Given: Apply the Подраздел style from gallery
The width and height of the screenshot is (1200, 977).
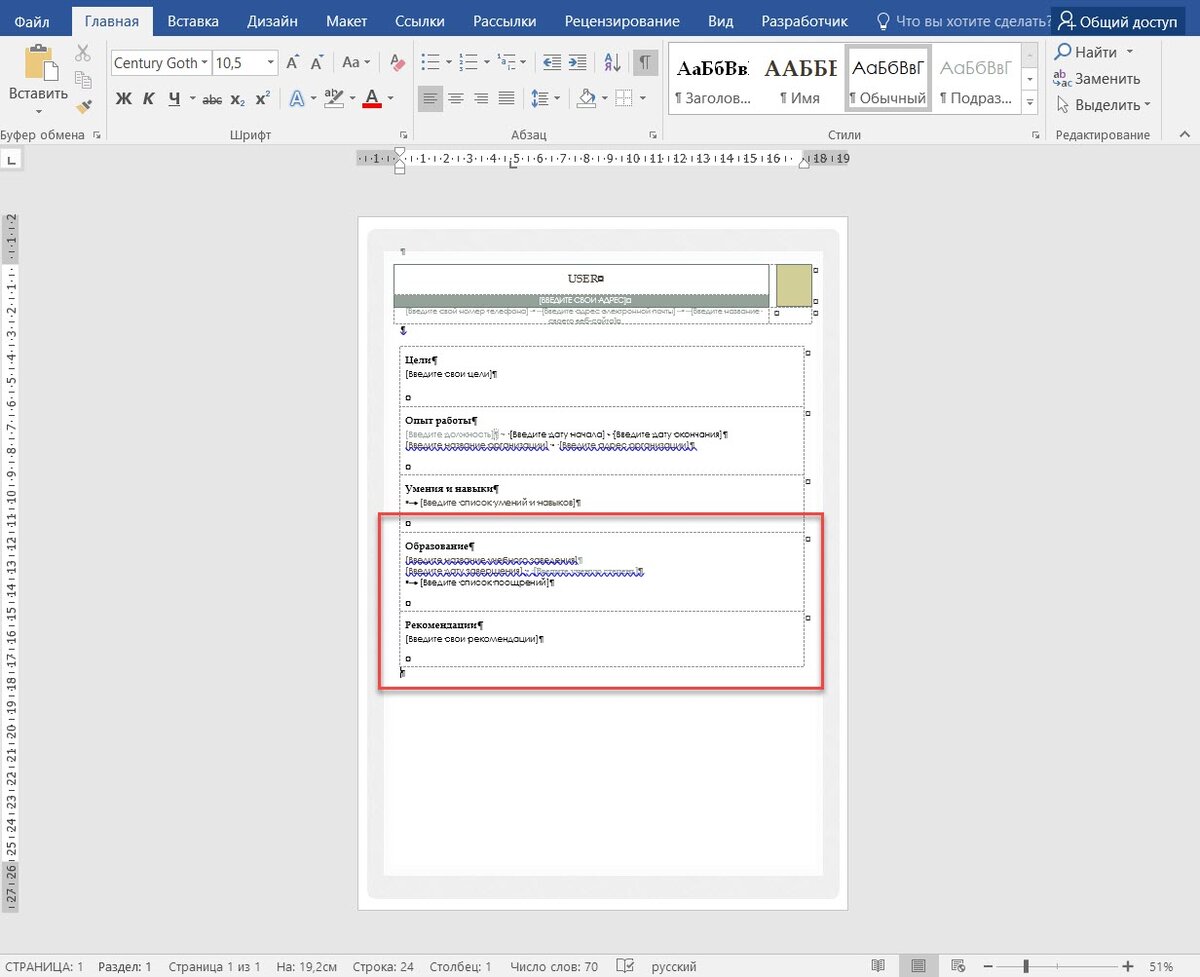Looking at the screenshot, I should click(977, 78).
